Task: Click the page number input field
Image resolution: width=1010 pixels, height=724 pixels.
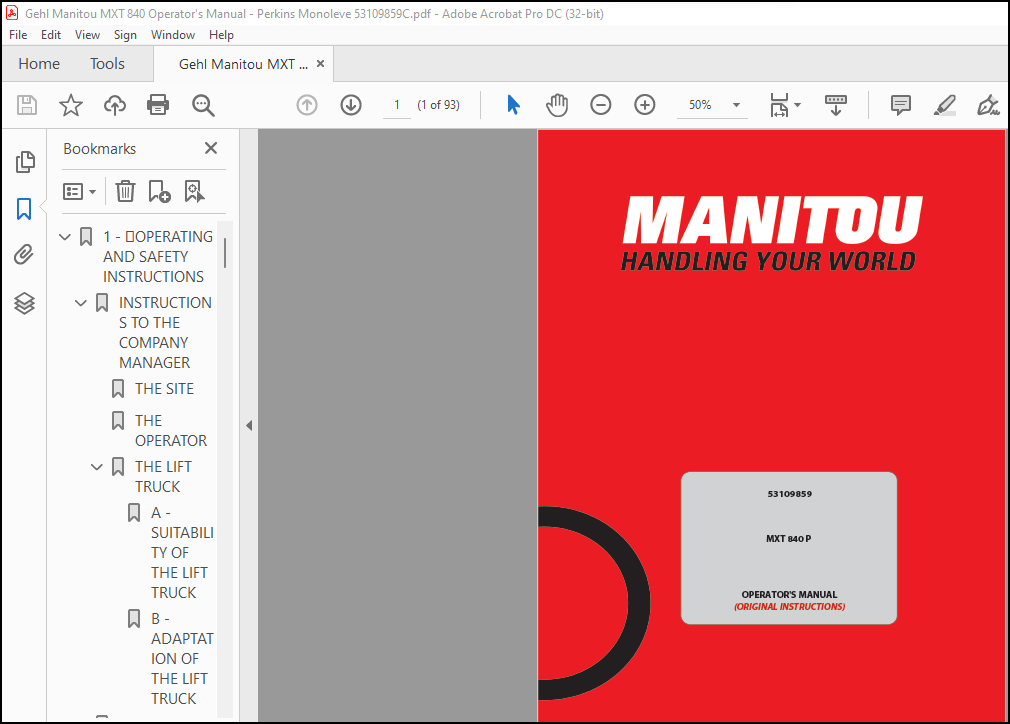Action: click(x=397, y=105)
